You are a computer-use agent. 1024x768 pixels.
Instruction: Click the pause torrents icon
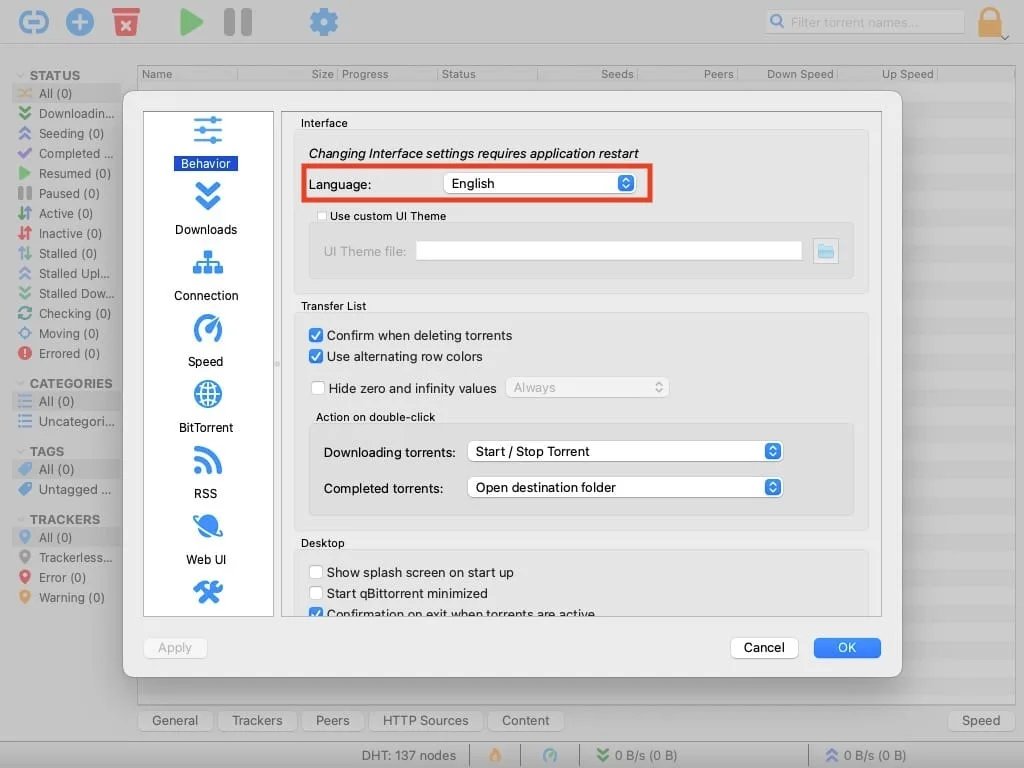238,22
